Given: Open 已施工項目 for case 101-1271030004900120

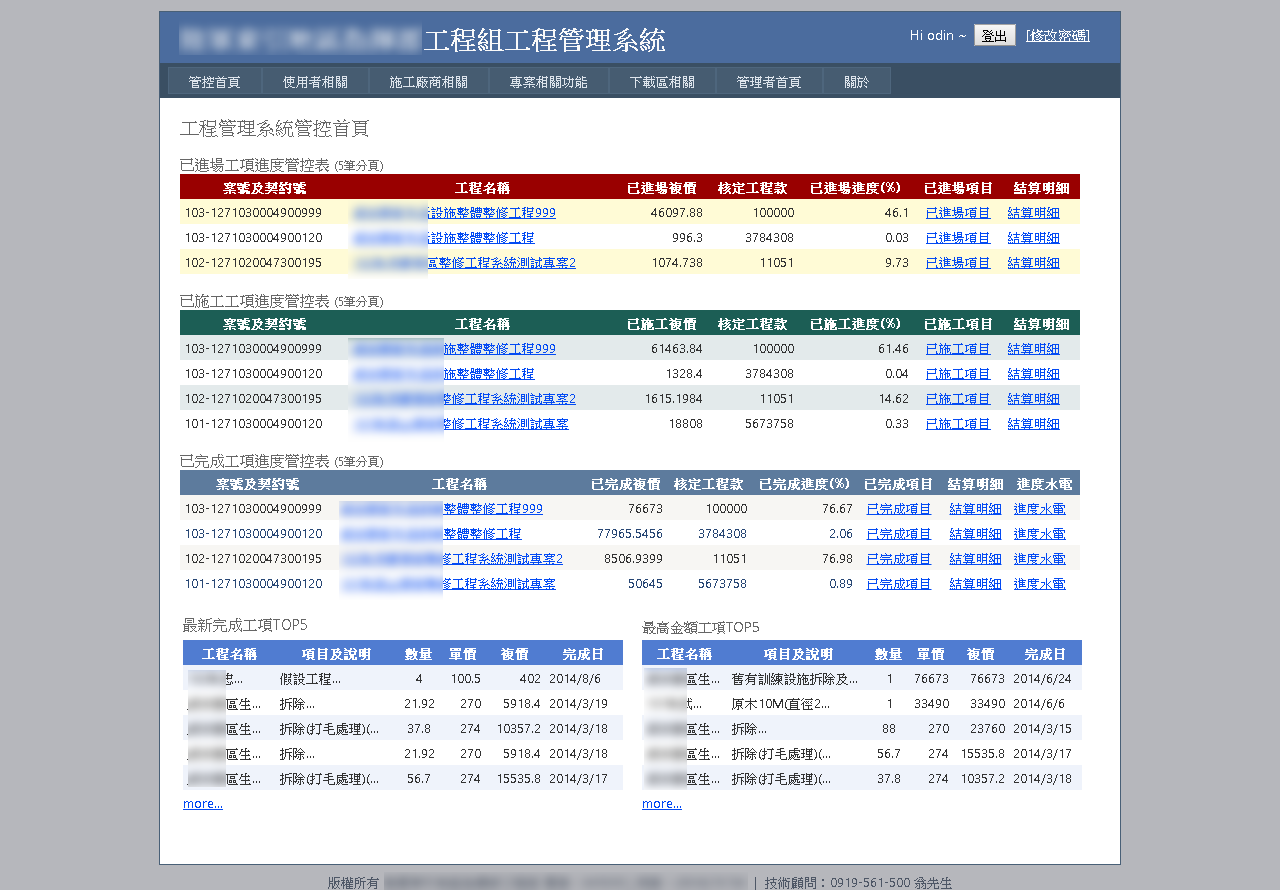Looking at the screenshot, I should 958,424.
